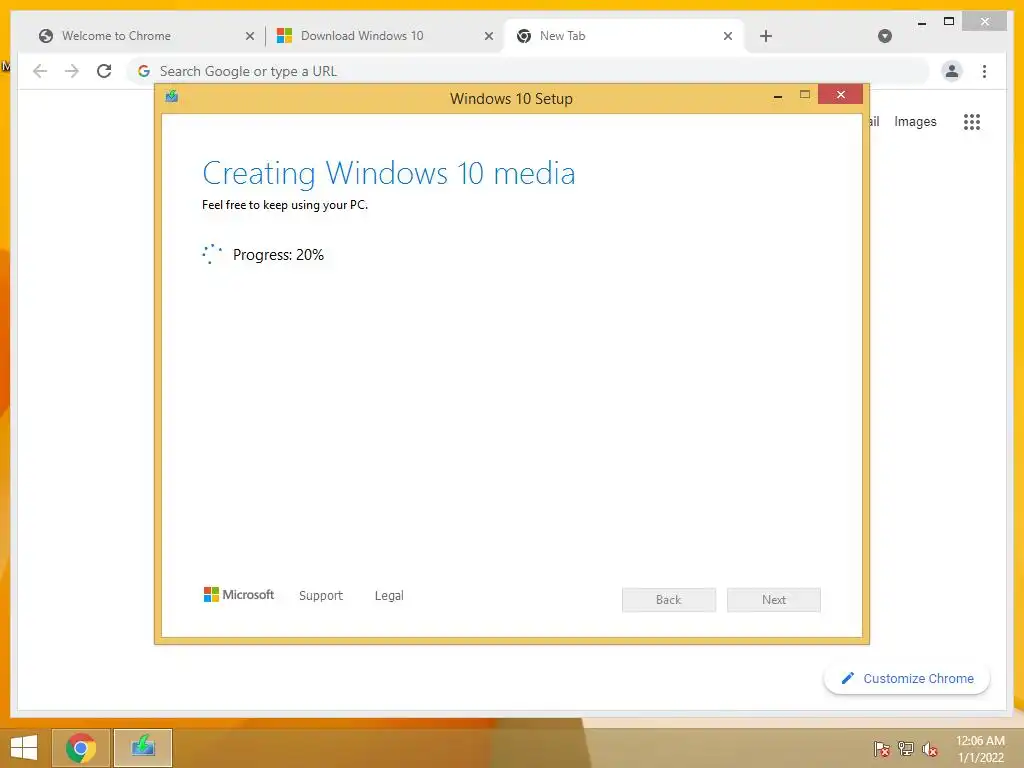The image size is (1024, 768).
Task: Close the Welcome to Chrome tab
Action: pos(249,36)
